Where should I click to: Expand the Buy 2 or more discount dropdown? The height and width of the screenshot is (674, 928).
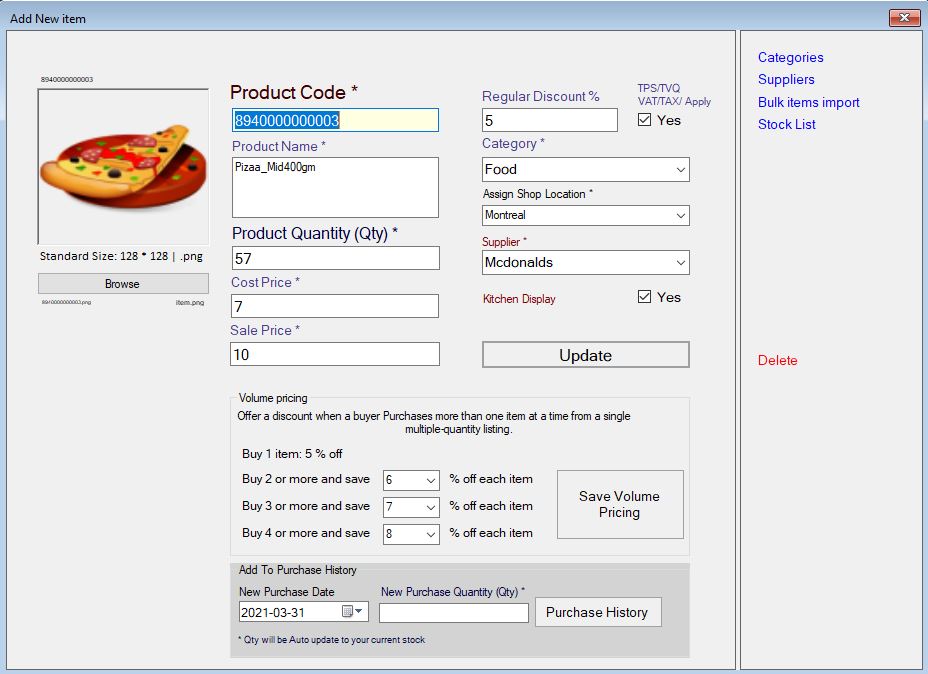pyautogui.click(x=431, y=480)
